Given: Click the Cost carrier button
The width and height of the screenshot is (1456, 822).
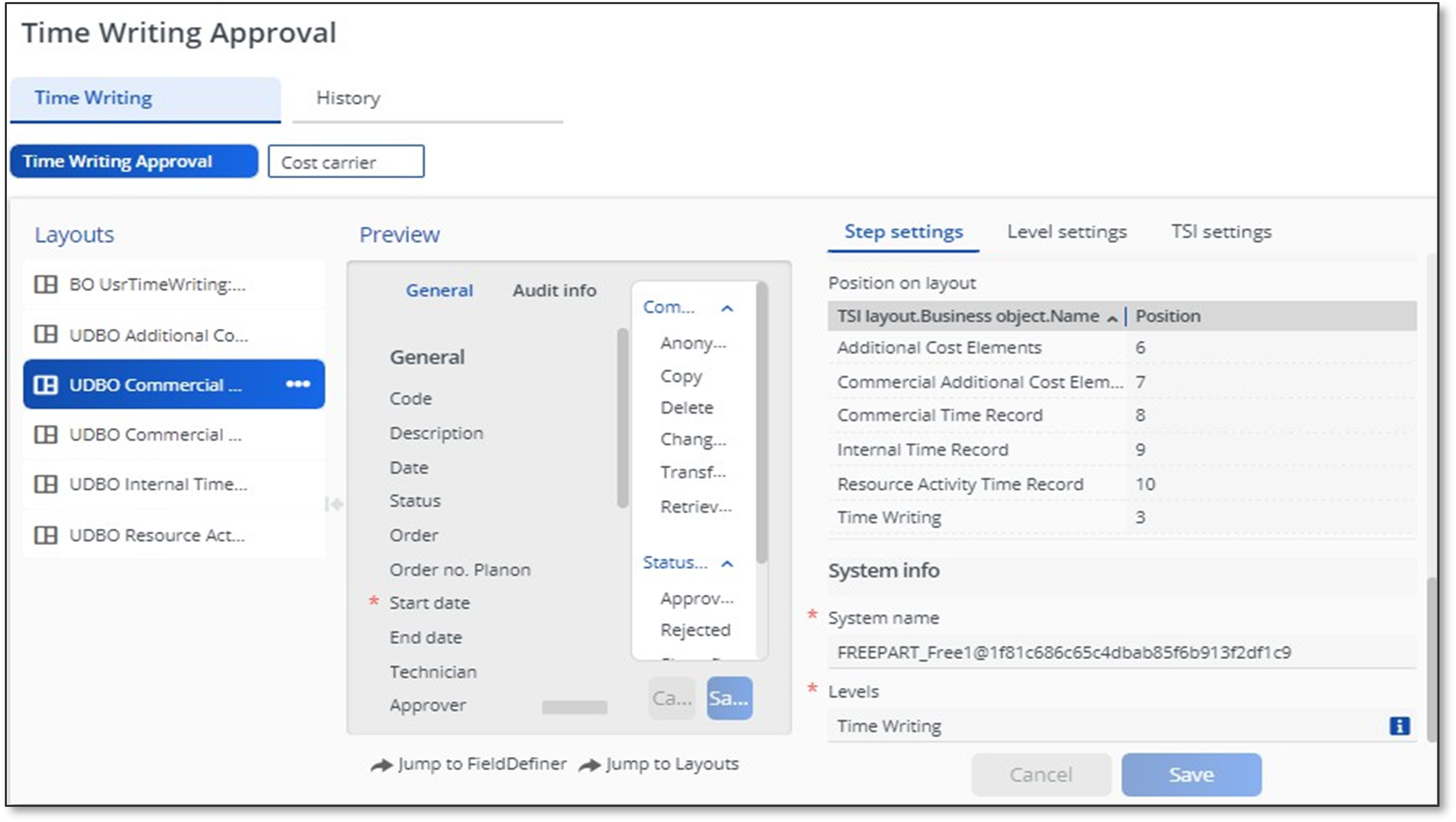Looking at the screenshot, I should pos(346,162).
